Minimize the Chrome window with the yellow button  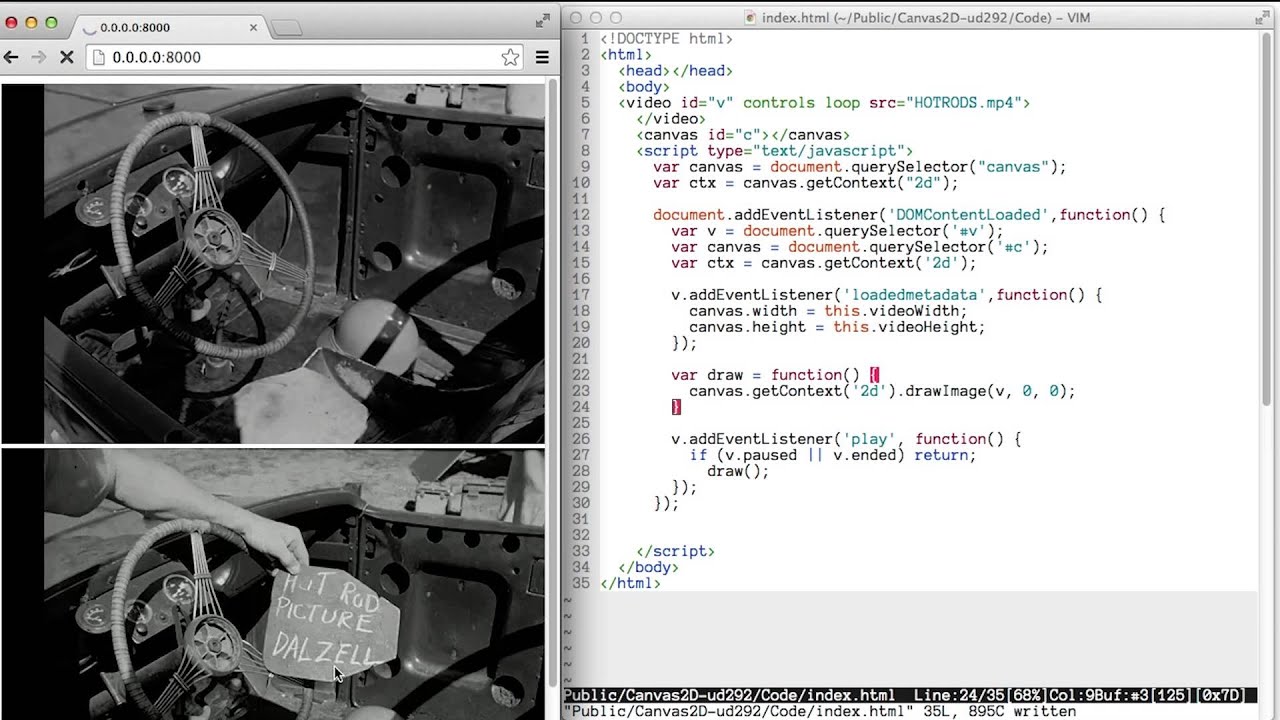(x=31, y=22)
